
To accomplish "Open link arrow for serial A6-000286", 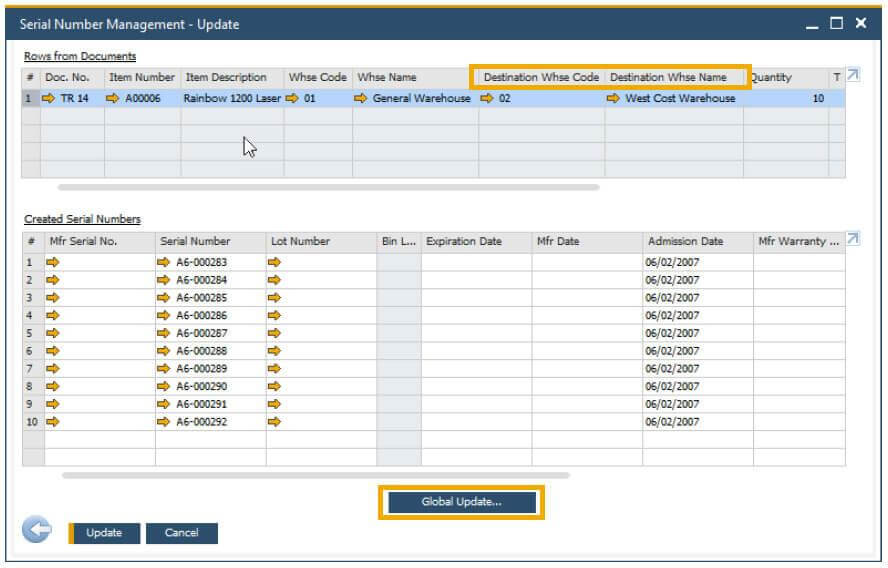I will coord(163,315).
